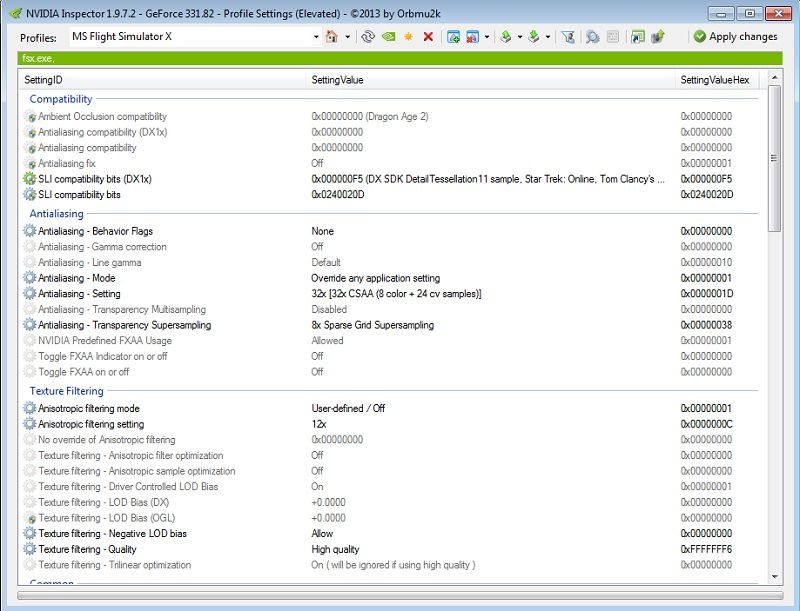This screenshot has height=611, width=800.
Task: Click the home icon for global profile
Action: click(x=332, y=37)
